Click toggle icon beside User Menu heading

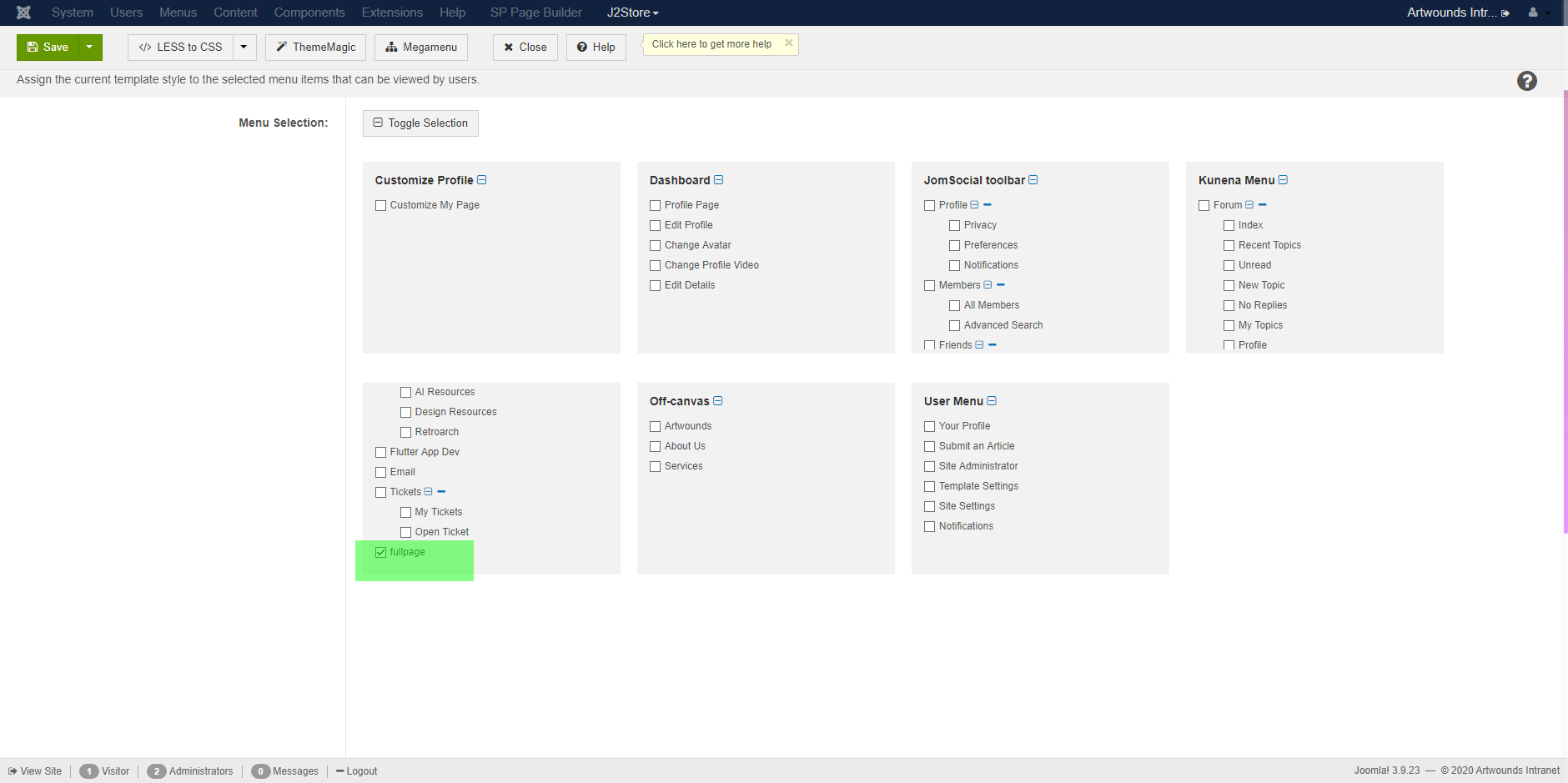point(992,401)
